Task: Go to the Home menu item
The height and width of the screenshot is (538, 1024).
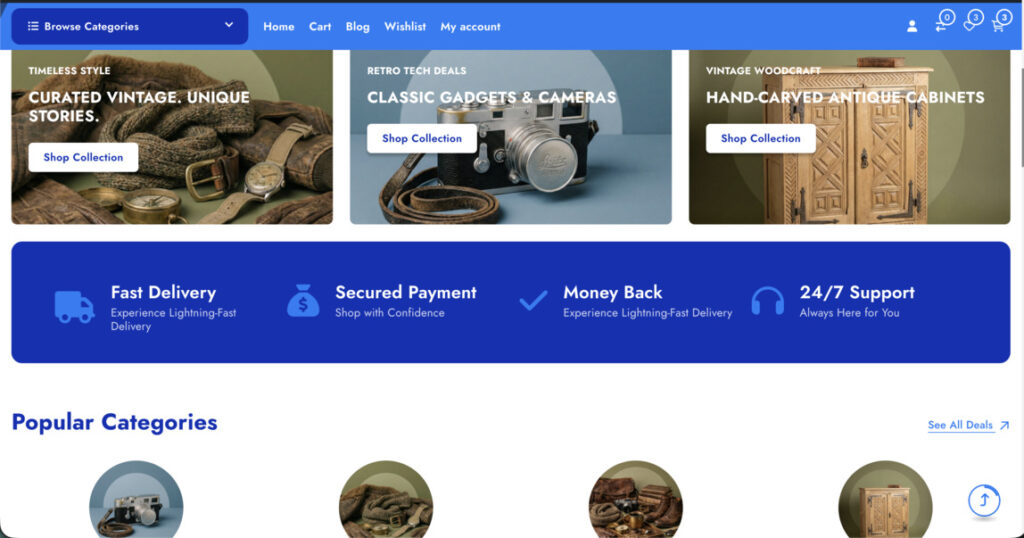Action: [x=279, y=27]
